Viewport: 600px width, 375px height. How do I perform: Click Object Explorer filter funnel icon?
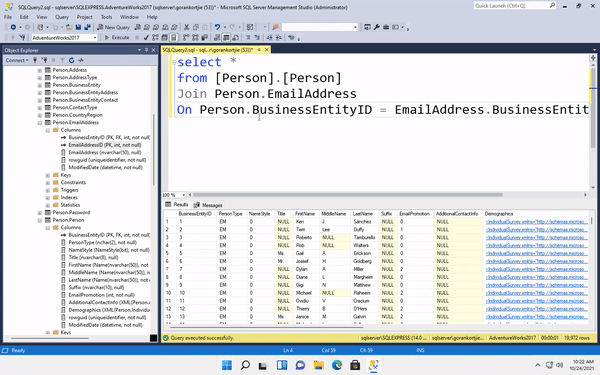point(62,60)
